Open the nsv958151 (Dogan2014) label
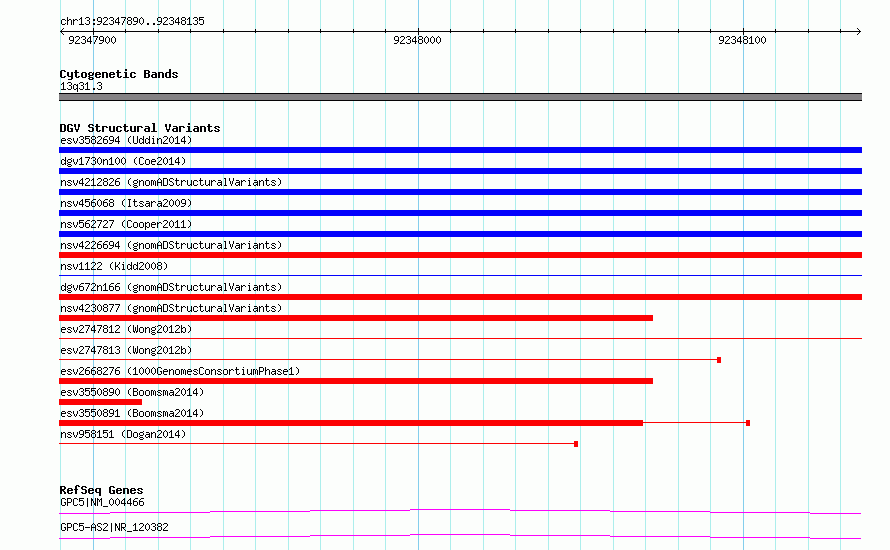Screen dimensions: 890x550 click(123, 434)
